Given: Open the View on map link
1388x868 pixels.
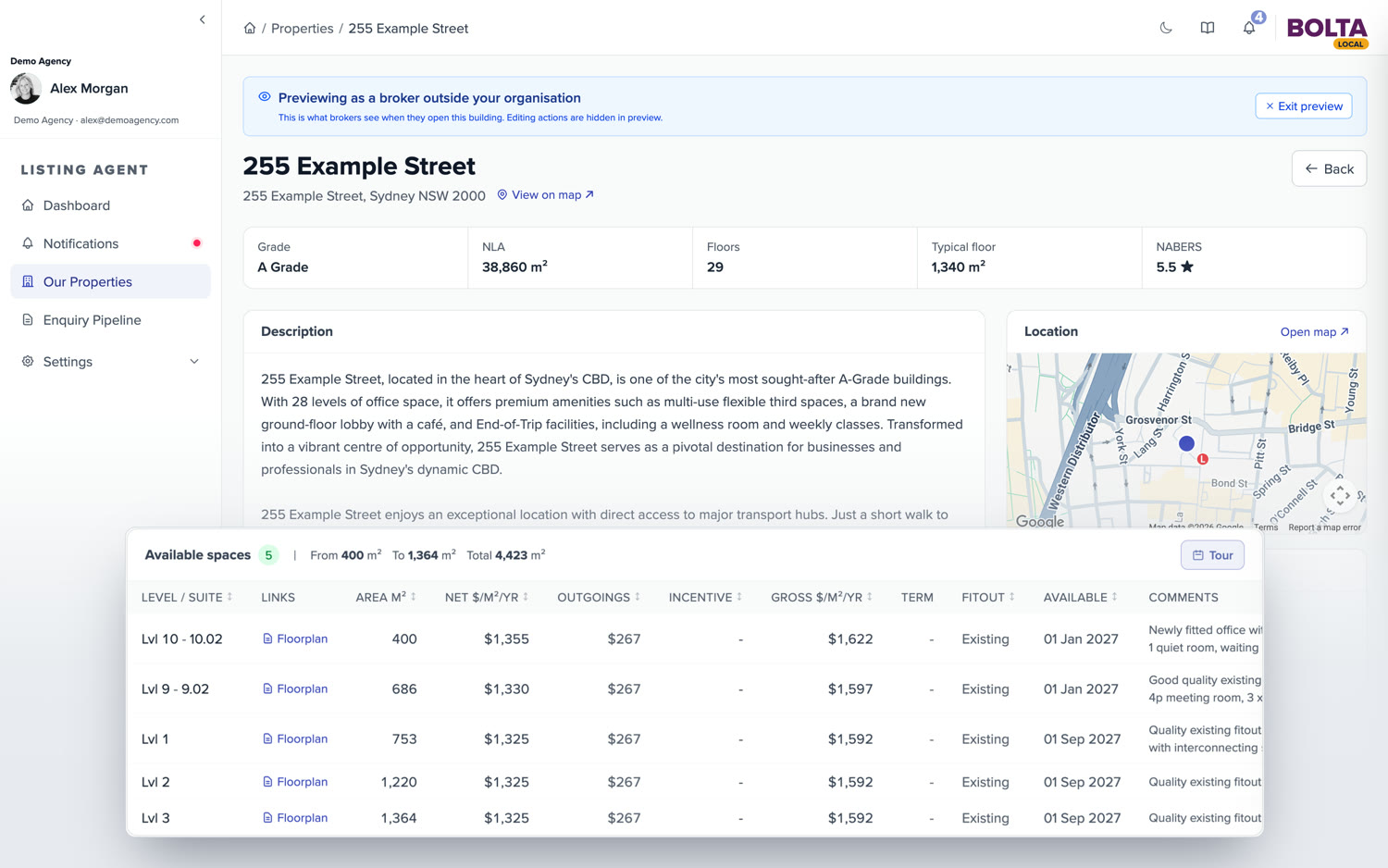Looking at the screenshot, I should (546, 195).
